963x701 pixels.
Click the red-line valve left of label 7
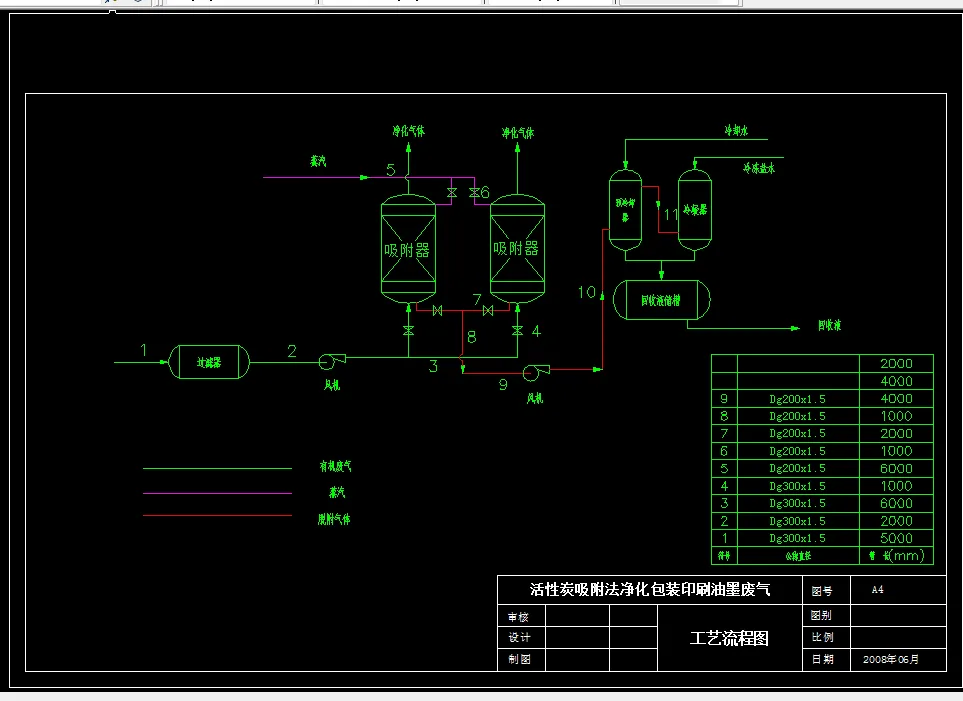[x=437, y=311]
